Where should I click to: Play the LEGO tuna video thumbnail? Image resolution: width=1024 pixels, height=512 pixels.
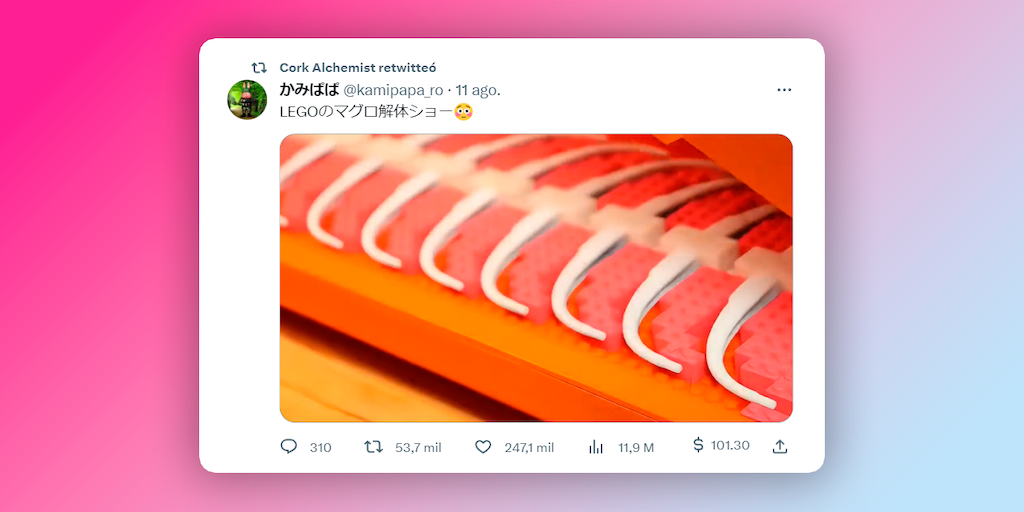pos(536,278)
